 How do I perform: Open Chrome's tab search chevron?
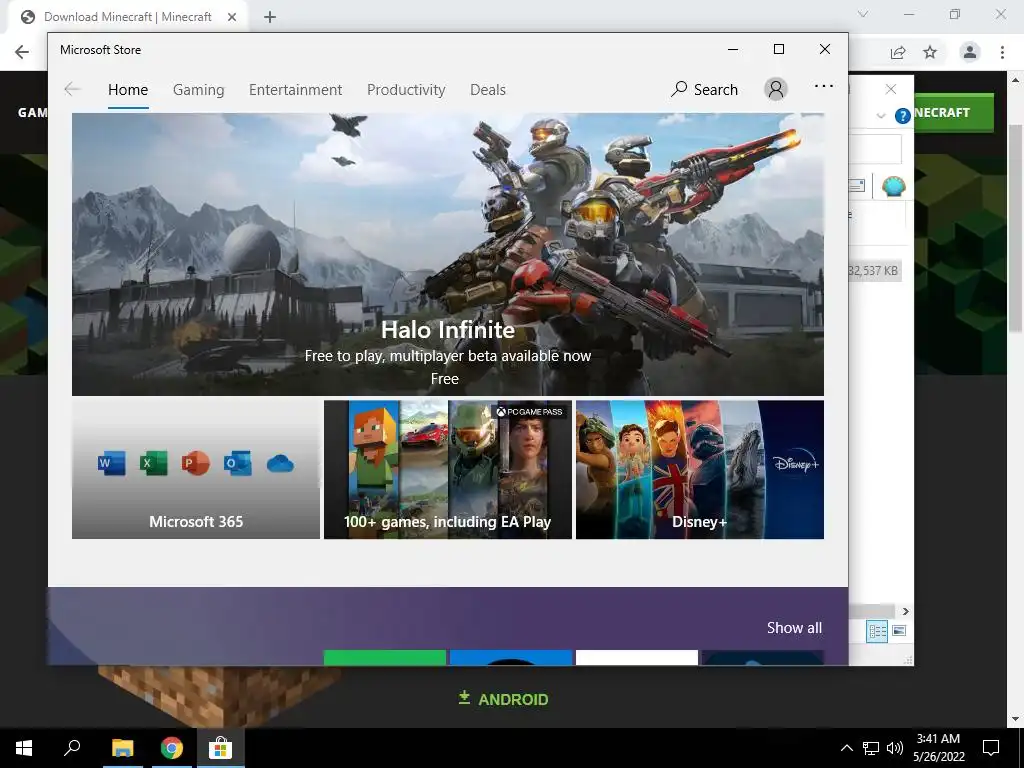click(x=863, y=14)
